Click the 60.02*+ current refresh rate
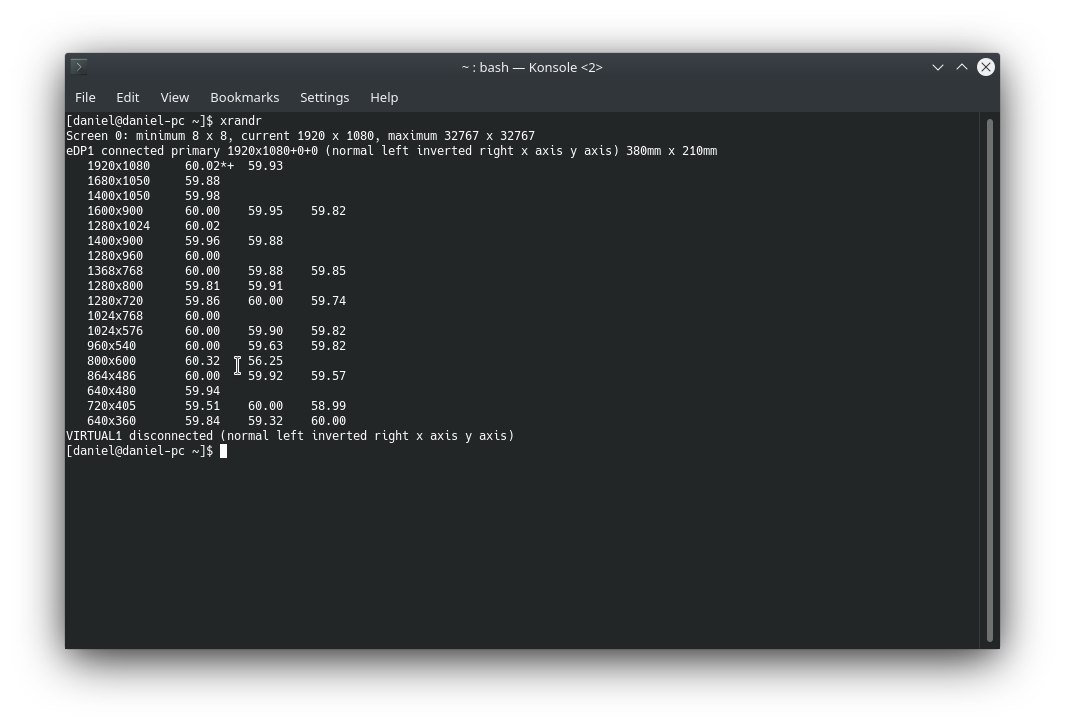 (x=209, y=166)
